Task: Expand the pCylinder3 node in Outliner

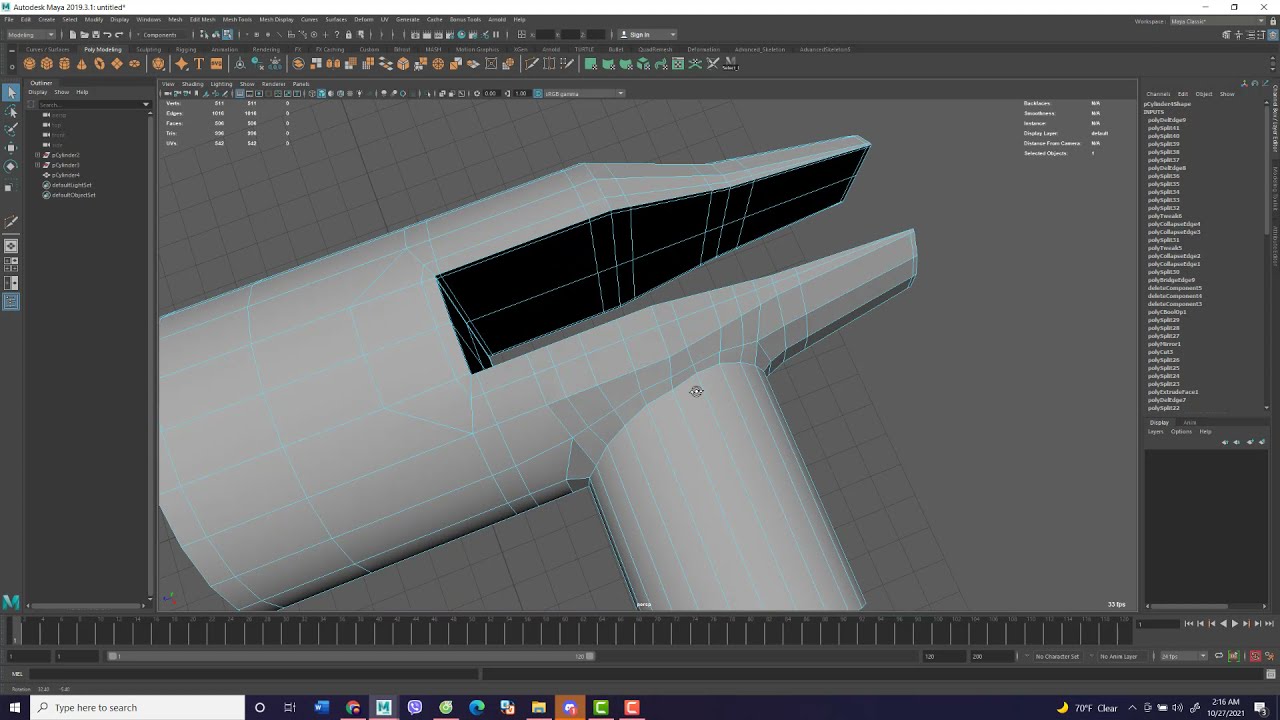Action: tap(37, 165)
